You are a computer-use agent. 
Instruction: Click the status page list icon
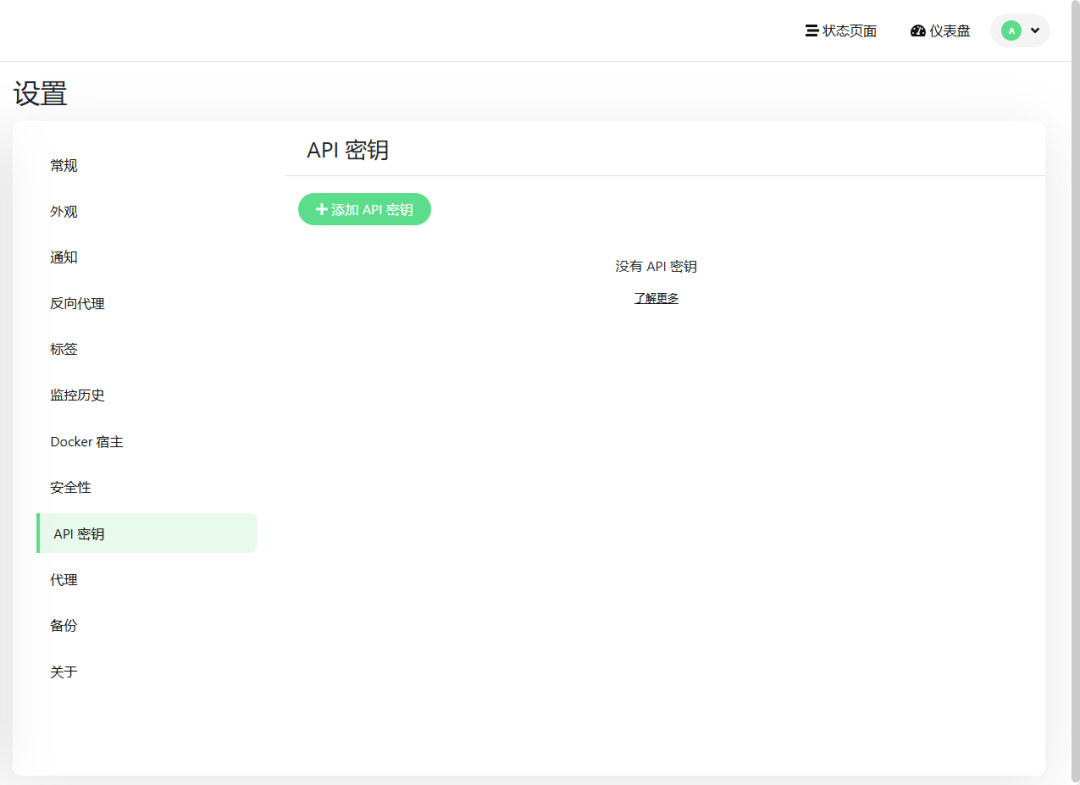coord(812,31)
